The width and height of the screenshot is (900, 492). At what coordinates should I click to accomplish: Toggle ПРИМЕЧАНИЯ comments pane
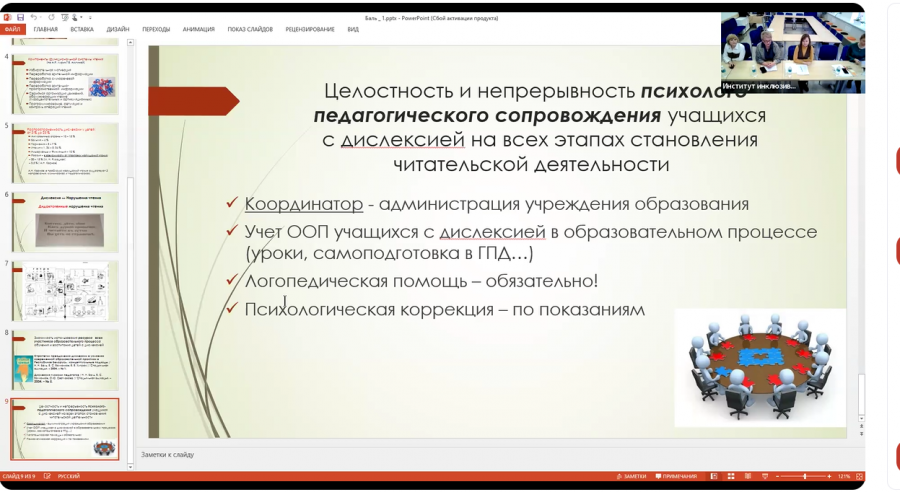[676, 476]
